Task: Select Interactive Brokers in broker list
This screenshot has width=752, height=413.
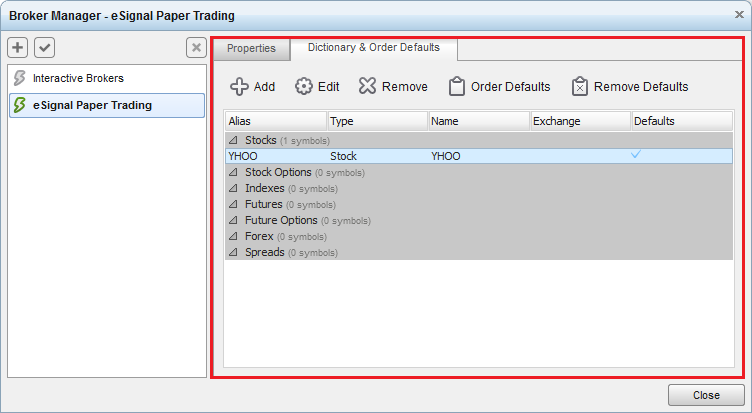Action: tap(78, 78)
